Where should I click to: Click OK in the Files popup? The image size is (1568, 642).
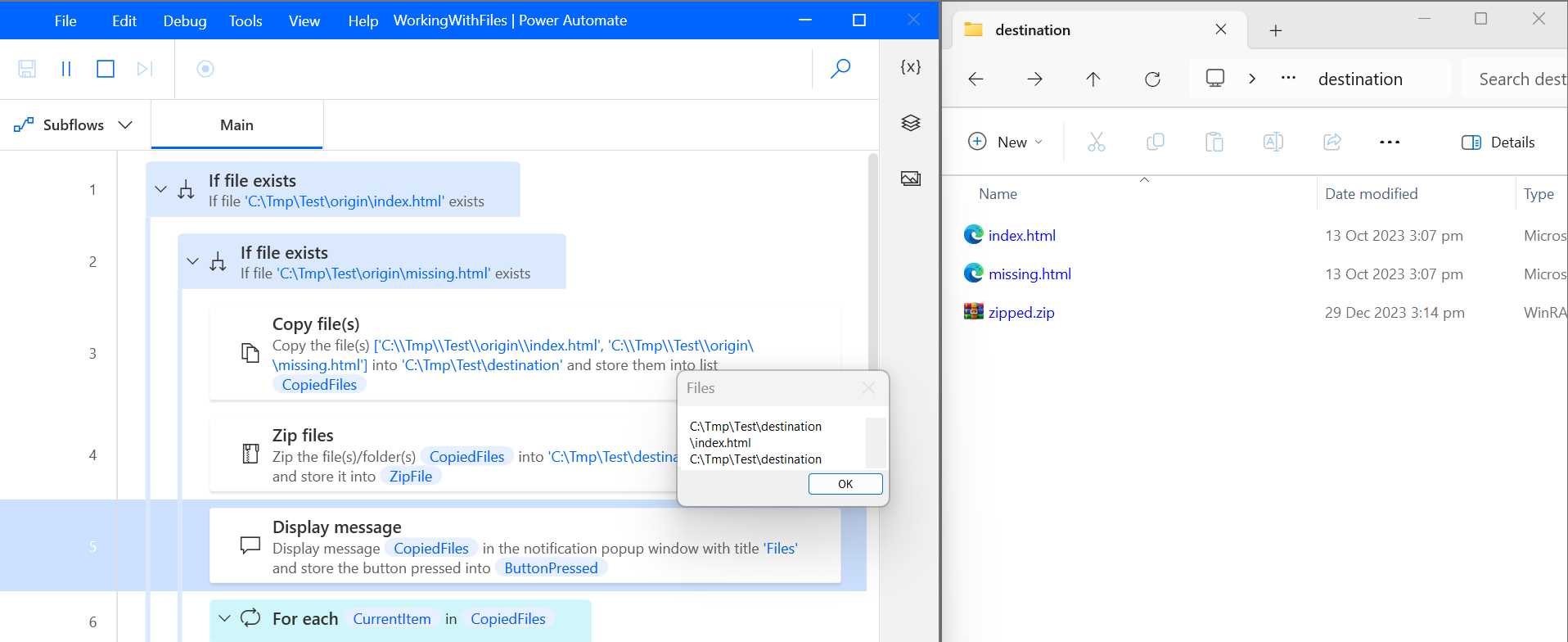[x=845, y=484]
